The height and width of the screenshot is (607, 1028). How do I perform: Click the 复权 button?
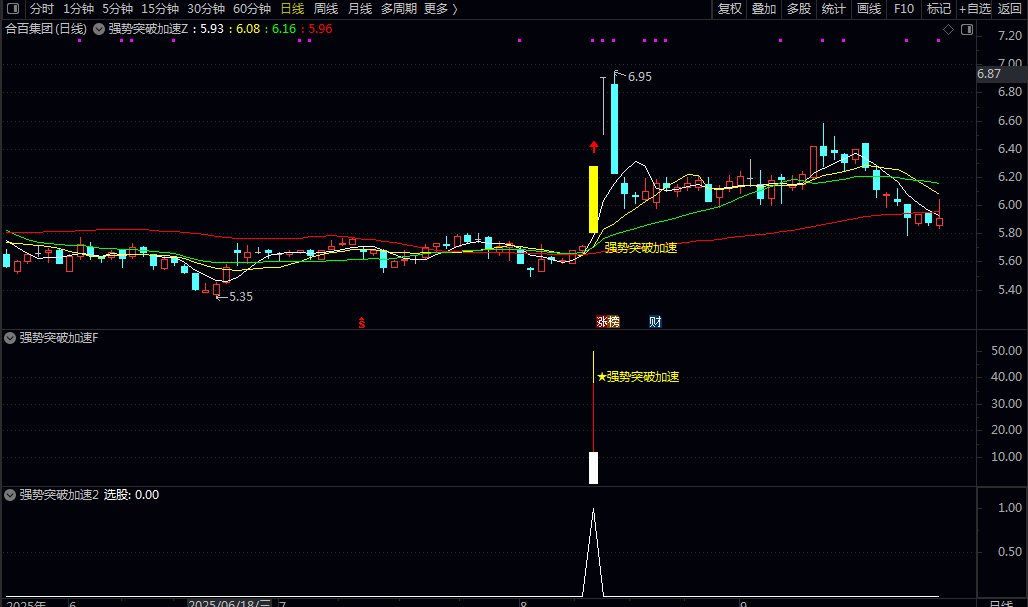click(x=729, y=9)
